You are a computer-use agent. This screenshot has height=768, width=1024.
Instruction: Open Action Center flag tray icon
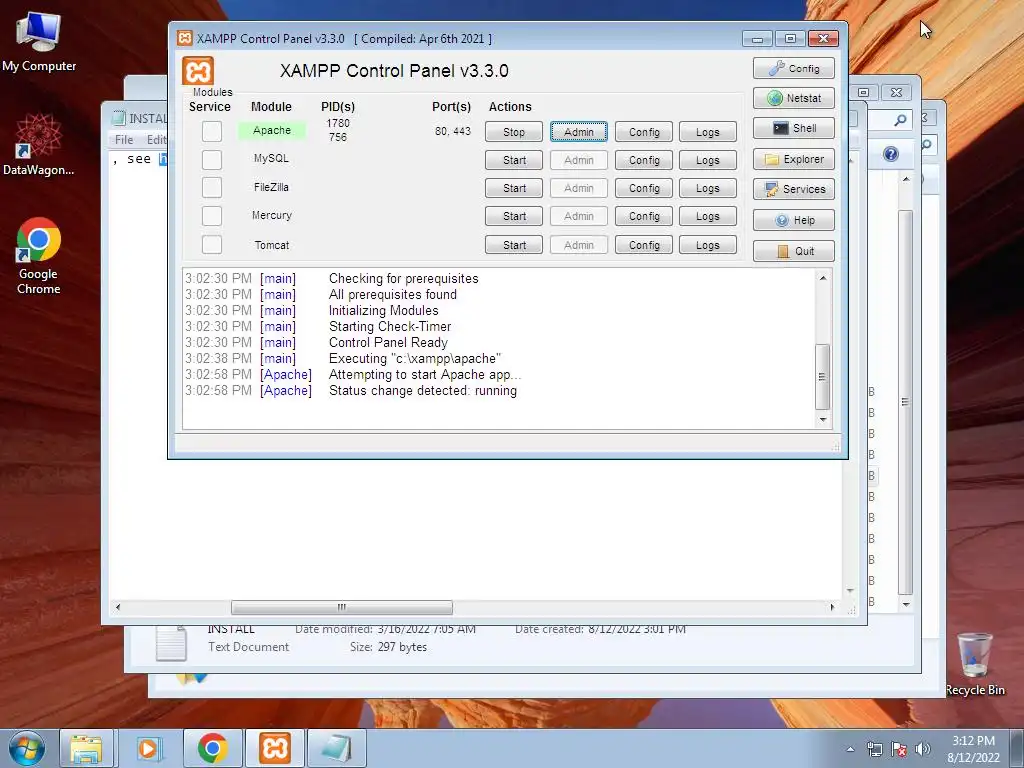899,749
